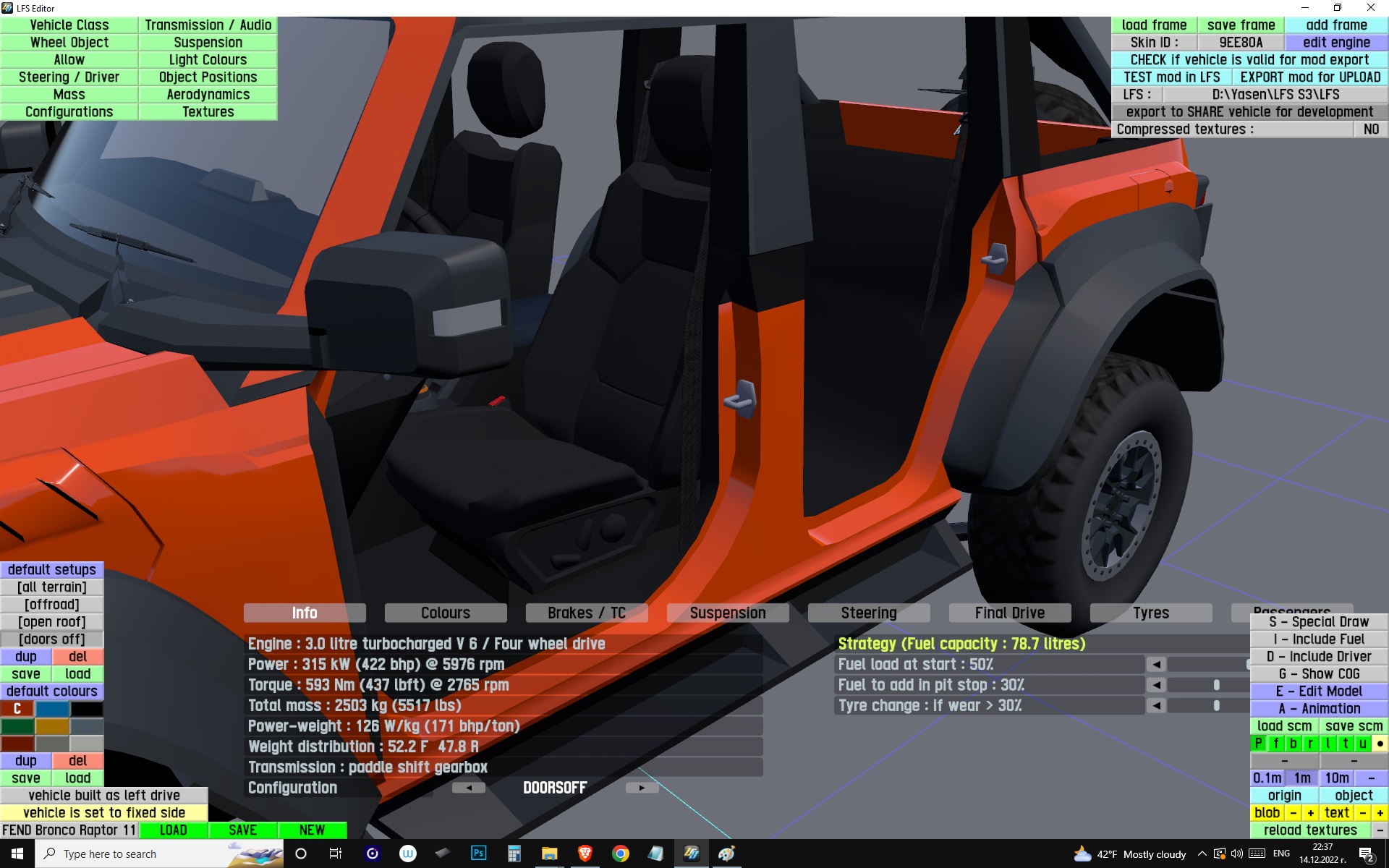
Task: Decrease text size with minus button
Action: click(1363, 813)
